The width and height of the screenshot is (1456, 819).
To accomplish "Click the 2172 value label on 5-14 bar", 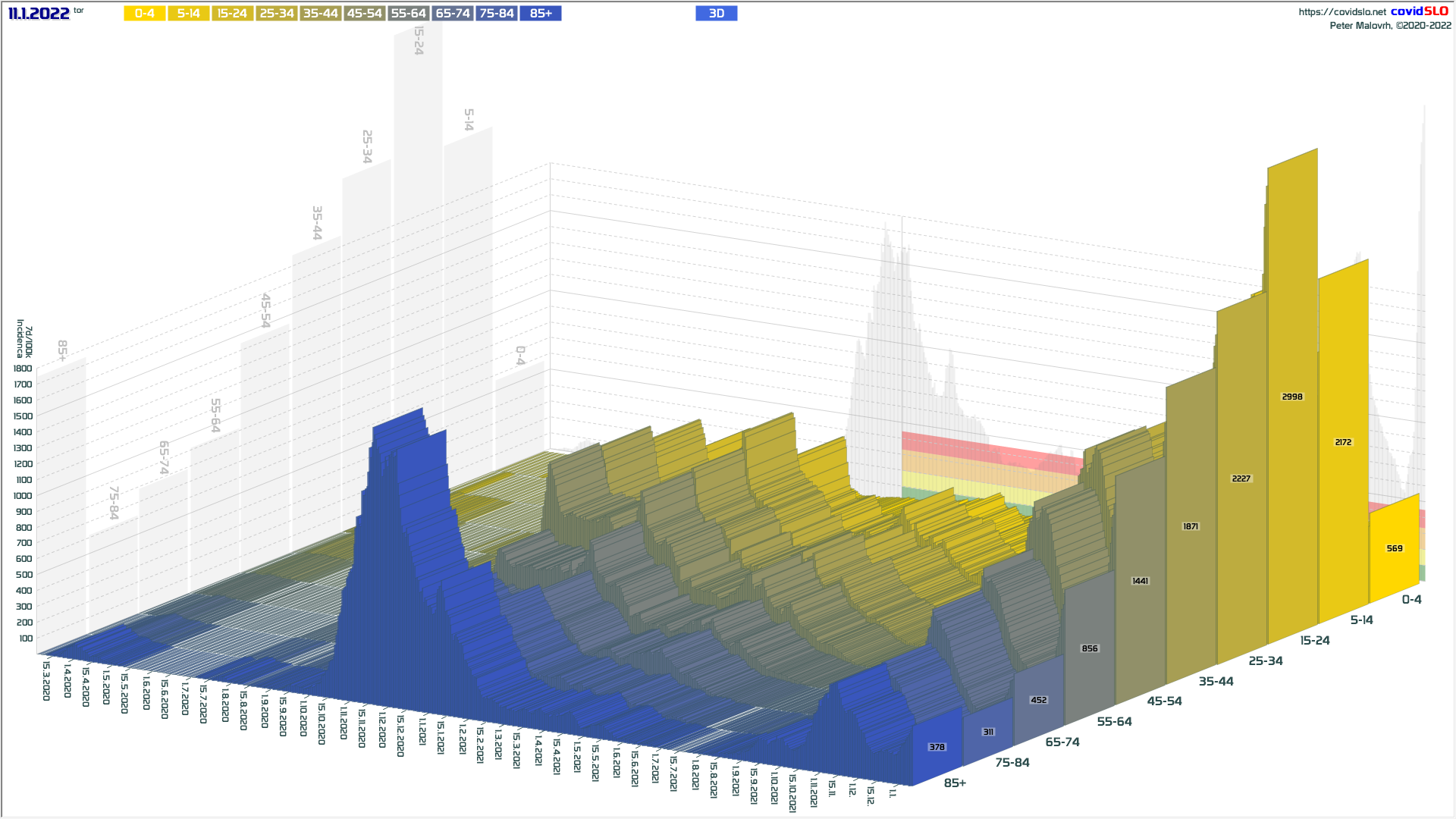I will tap(1343, 442).
